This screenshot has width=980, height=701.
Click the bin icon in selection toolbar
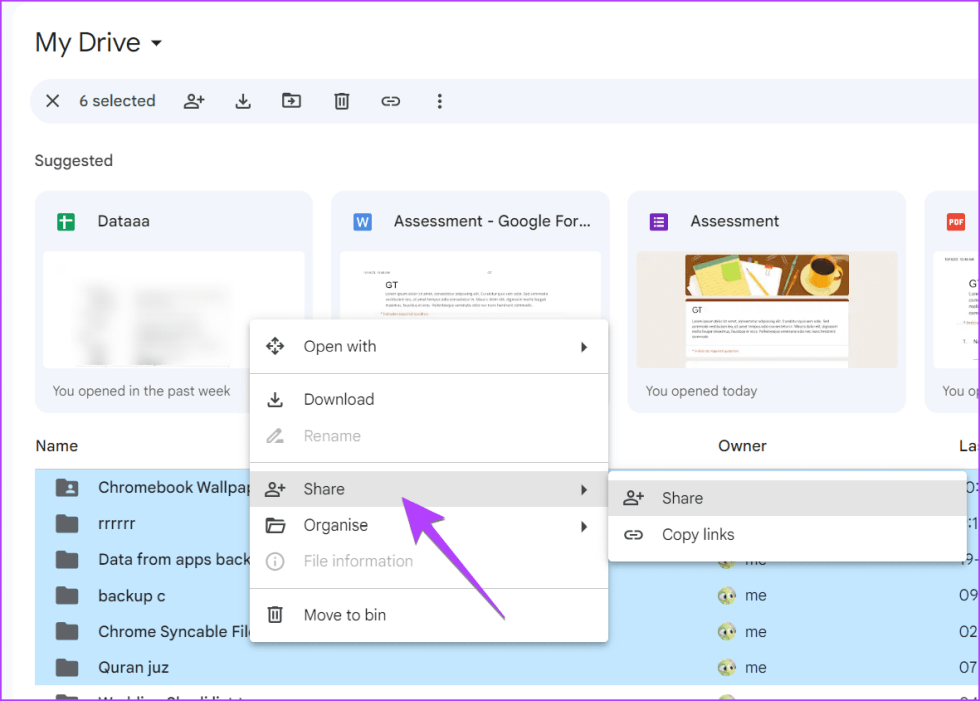(341, 101)
